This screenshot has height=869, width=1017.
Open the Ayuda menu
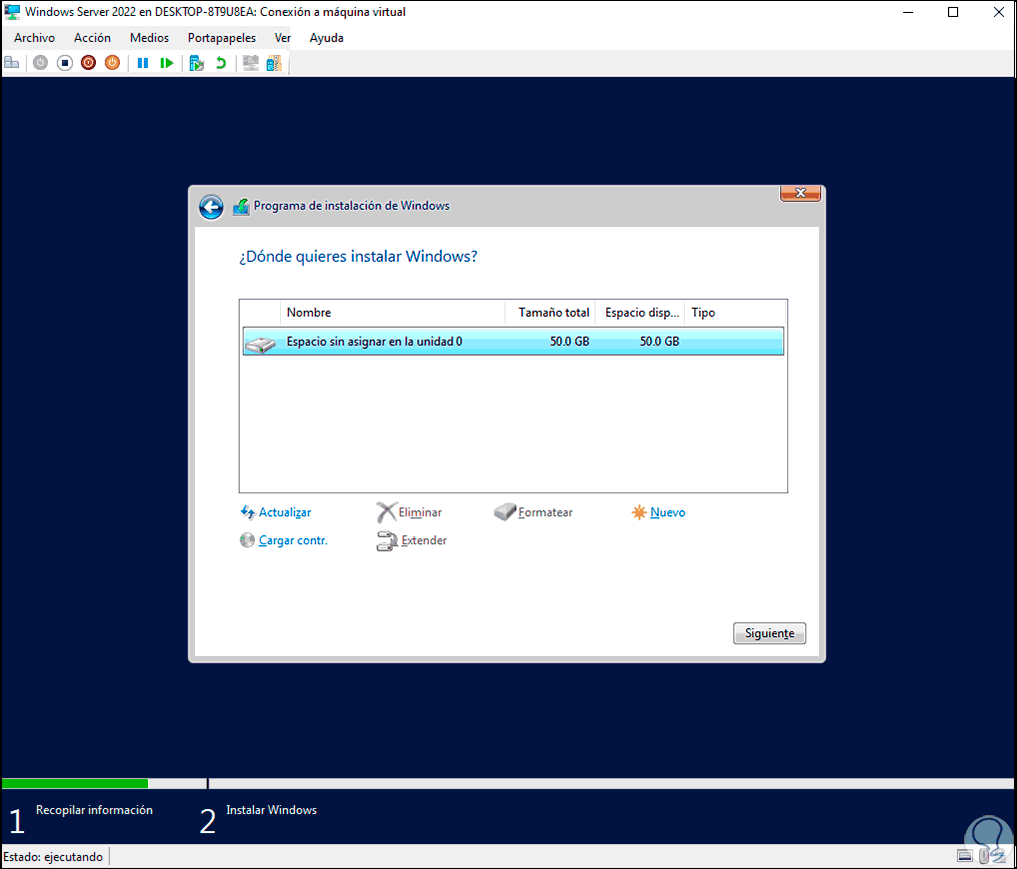click(326, 38)
